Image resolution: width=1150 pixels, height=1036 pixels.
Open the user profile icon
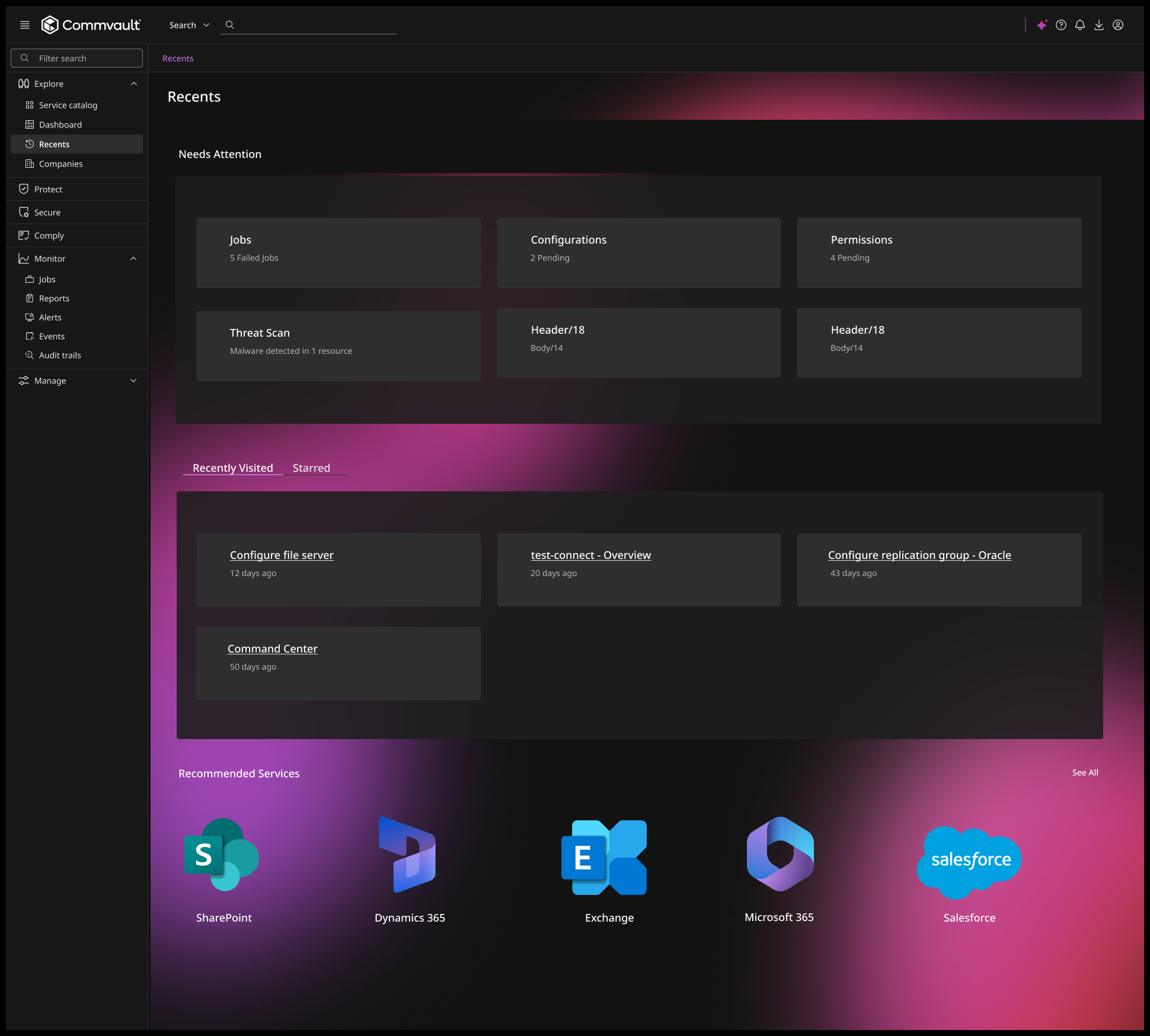point(1118,25)
